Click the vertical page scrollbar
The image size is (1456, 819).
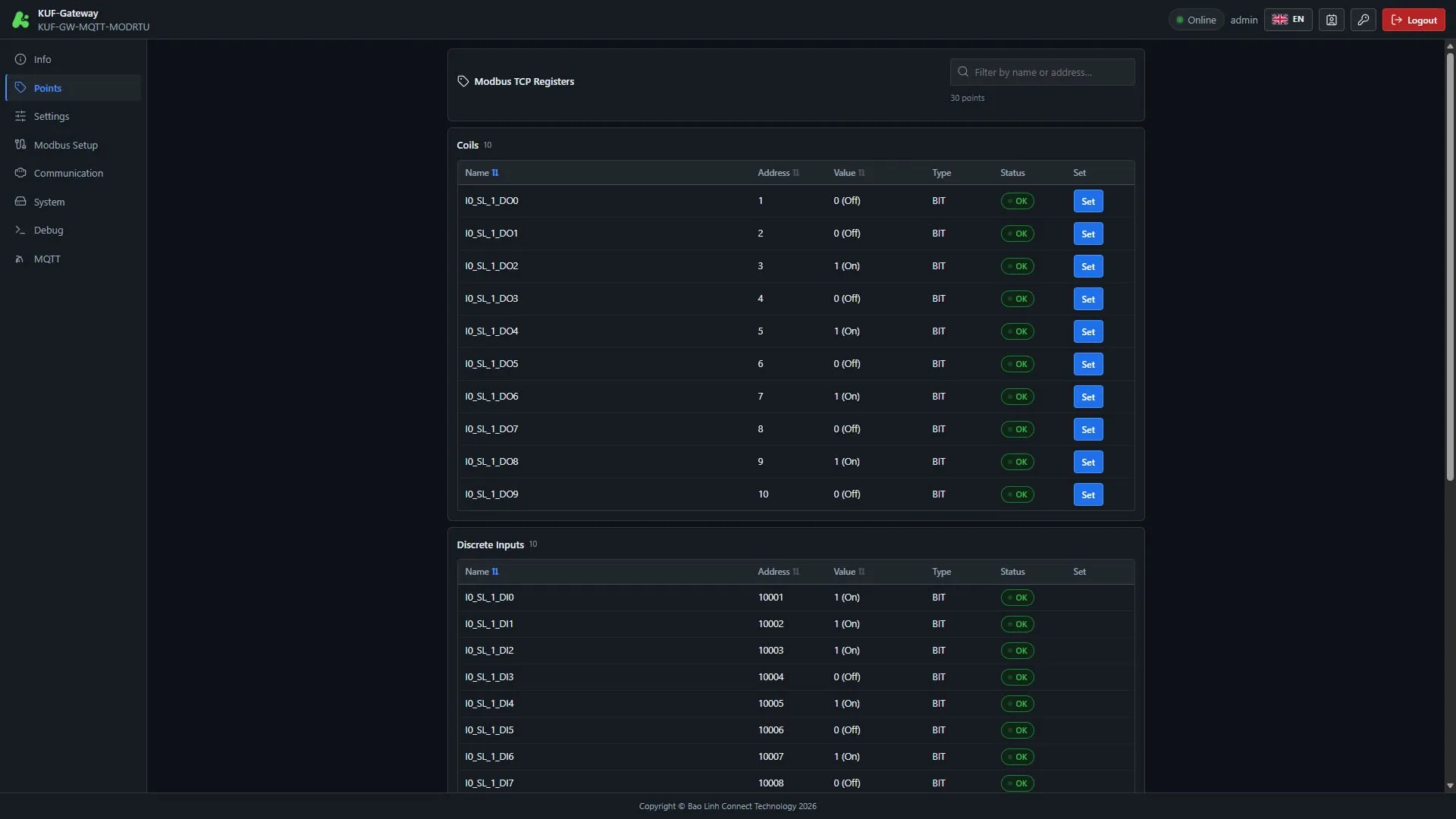click(1450, 265)
